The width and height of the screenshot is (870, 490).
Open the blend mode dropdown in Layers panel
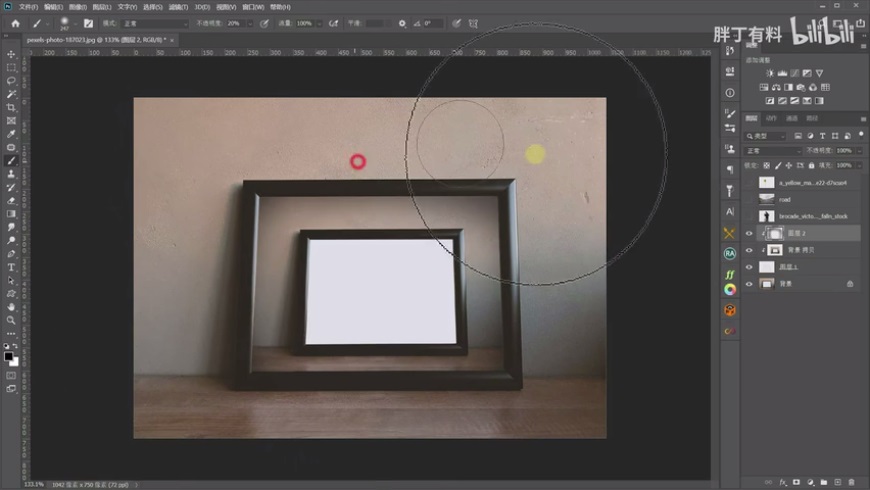[773, 151]
